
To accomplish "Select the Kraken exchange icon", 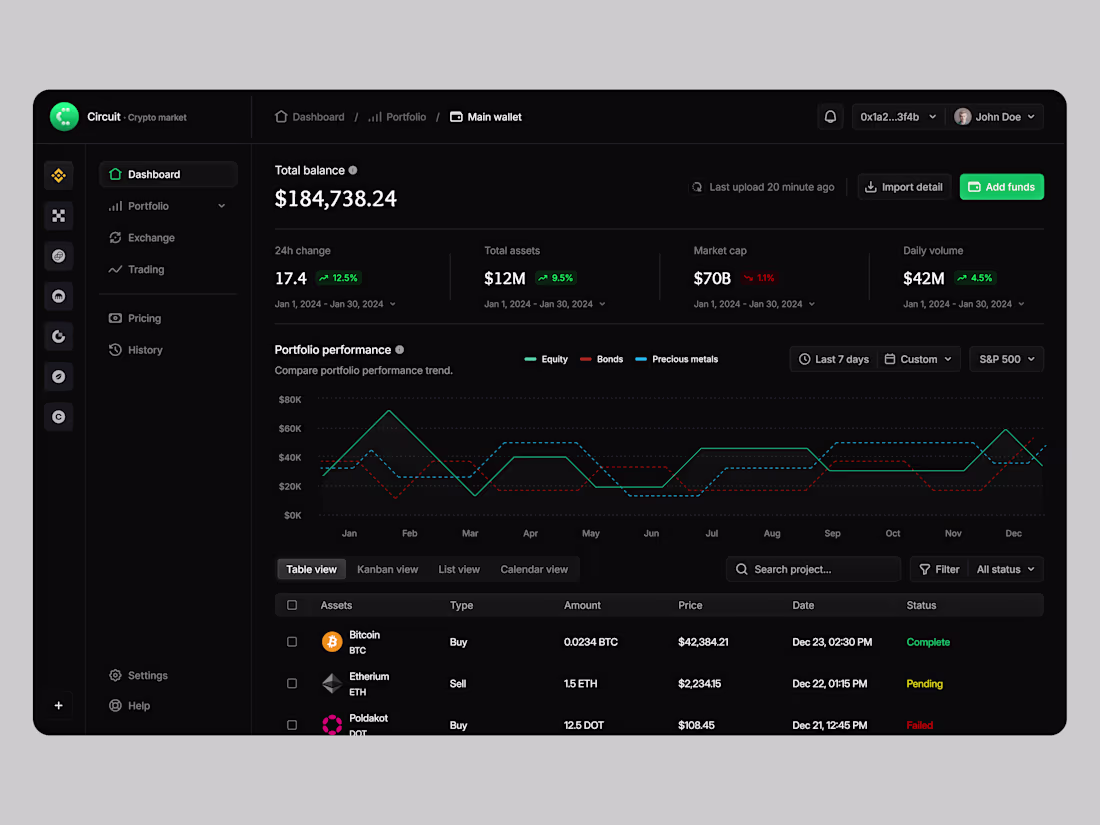I will coord(58,296).
